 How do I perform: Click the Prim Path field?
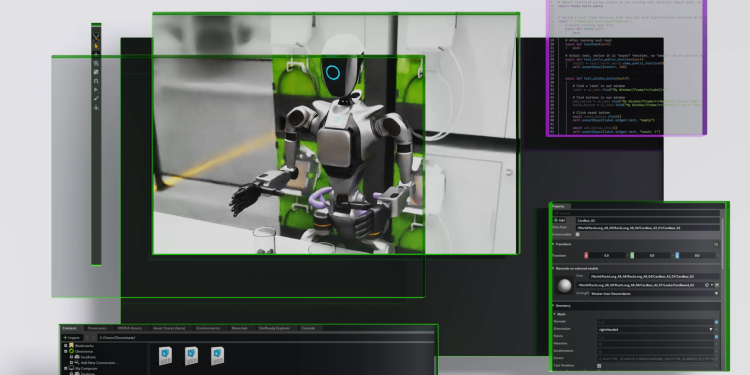tap(648, 228)
